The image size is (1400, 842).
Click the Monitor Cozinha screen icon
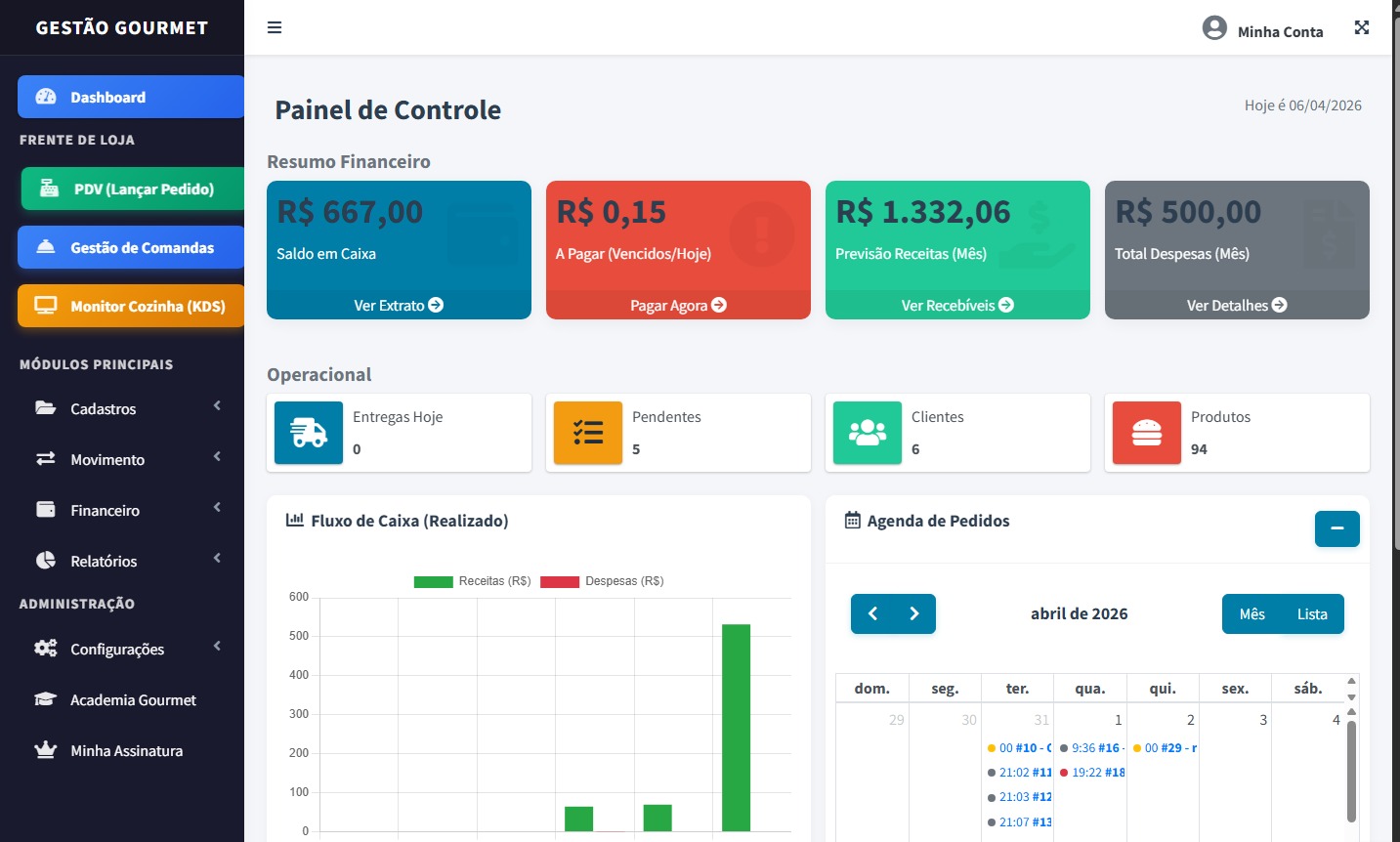coord(46,306)
